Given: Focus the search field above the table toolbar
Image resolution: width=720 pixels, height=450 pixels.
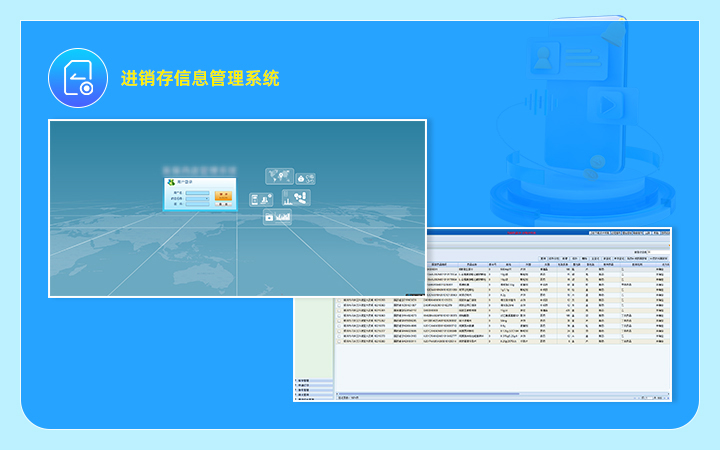Looking at the screenshot, I should [x=658, y=252].
